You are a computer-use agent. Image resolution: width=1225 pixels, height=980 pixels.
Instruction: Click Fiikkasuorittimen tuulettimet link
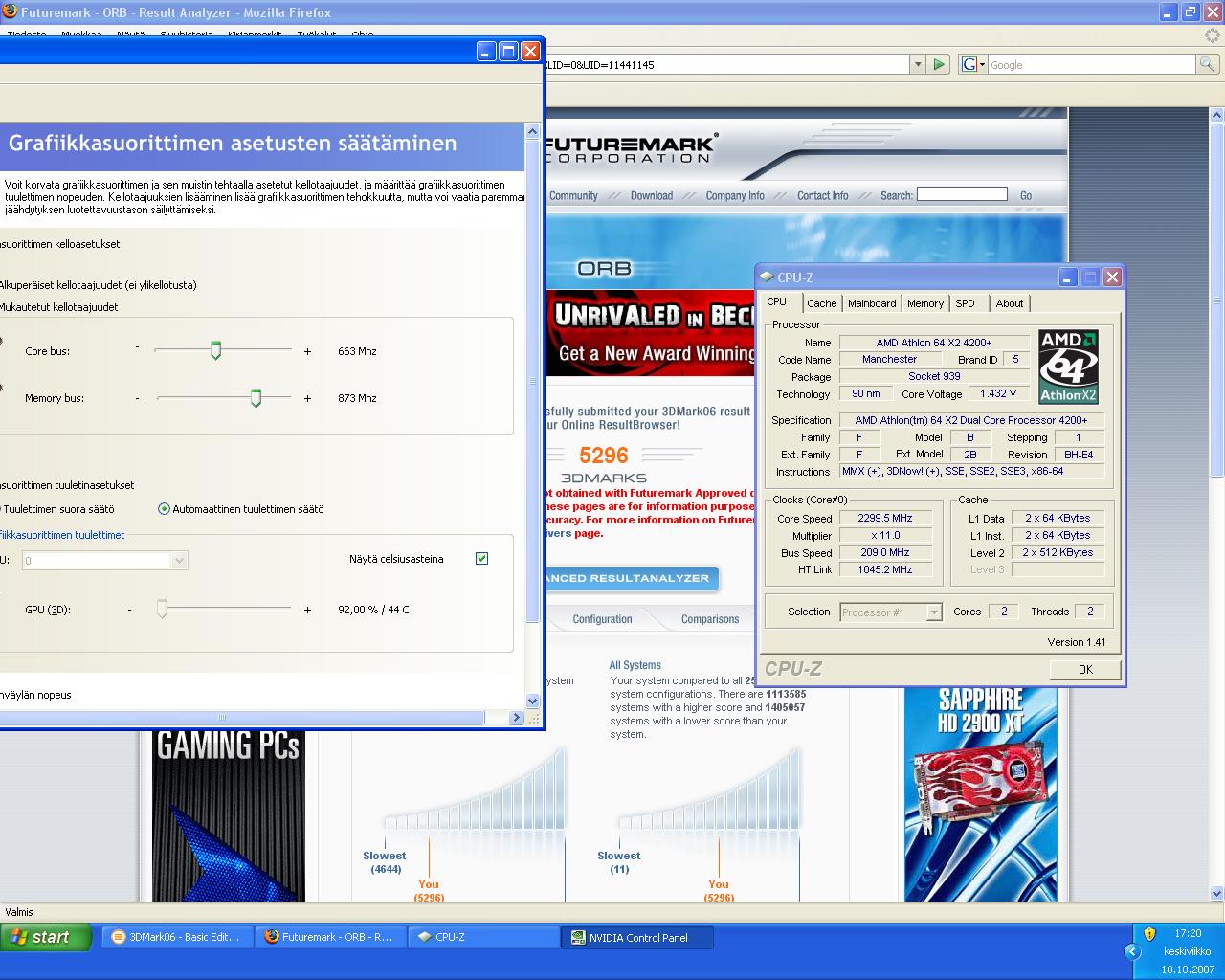[61, 535]
